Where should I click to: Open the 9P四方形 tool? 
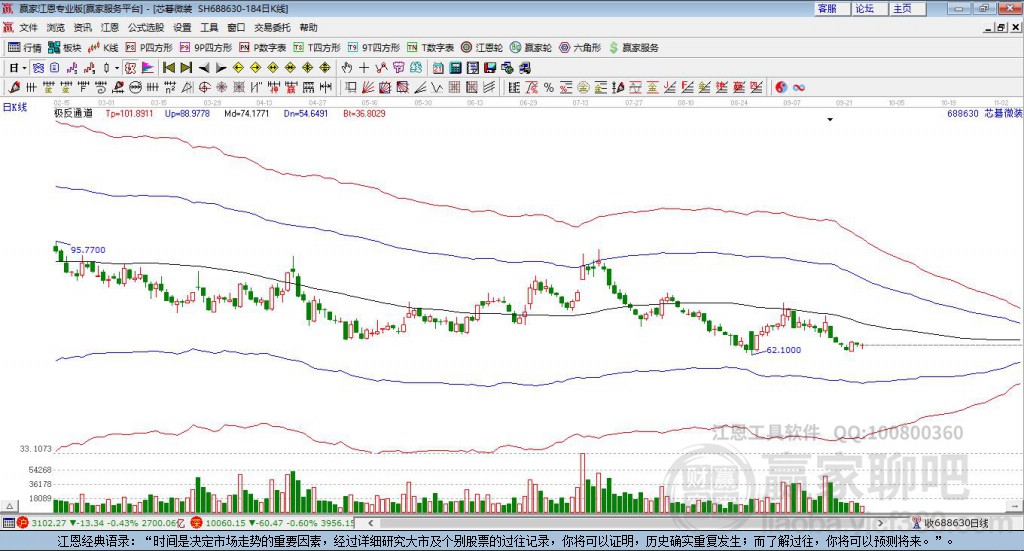click(206, 48)
